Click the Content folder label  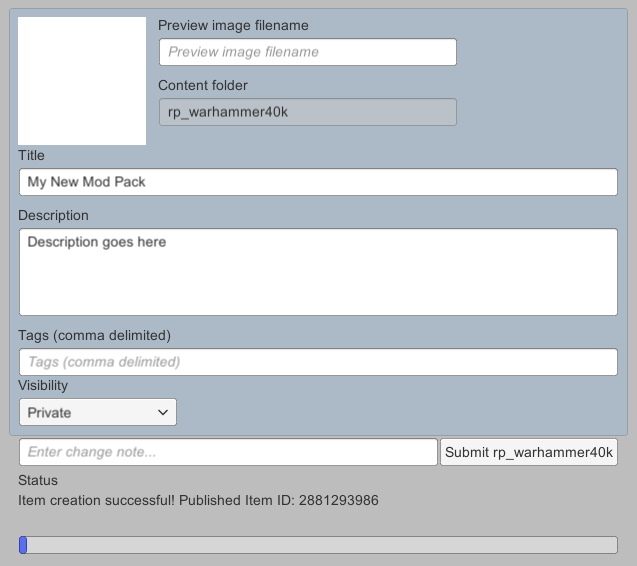tap(203, 85)
